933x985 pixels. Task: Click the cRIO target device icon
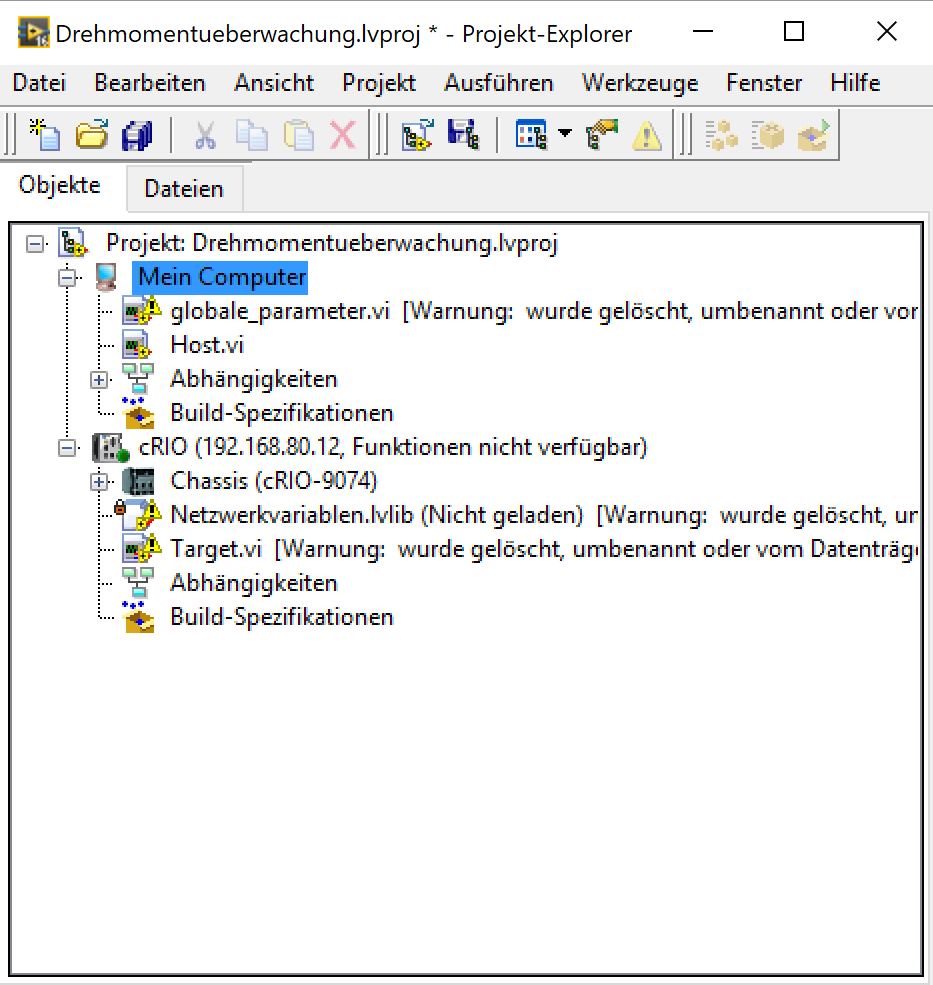(111, 447)
